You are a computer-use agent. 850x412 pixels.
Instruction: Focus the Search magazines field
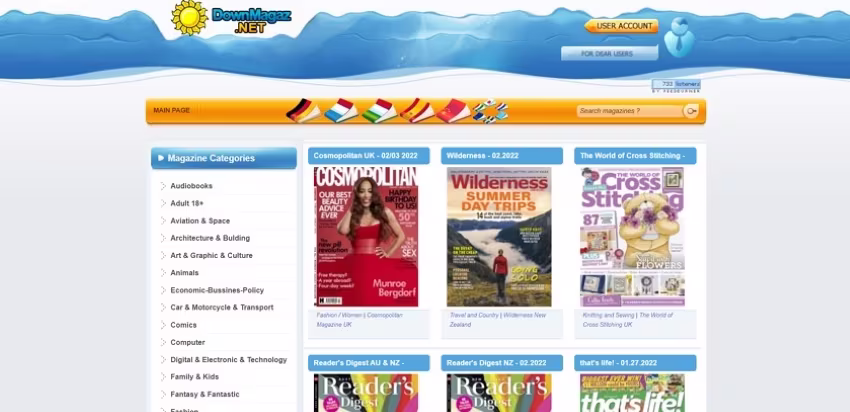(x=629, y=111)
